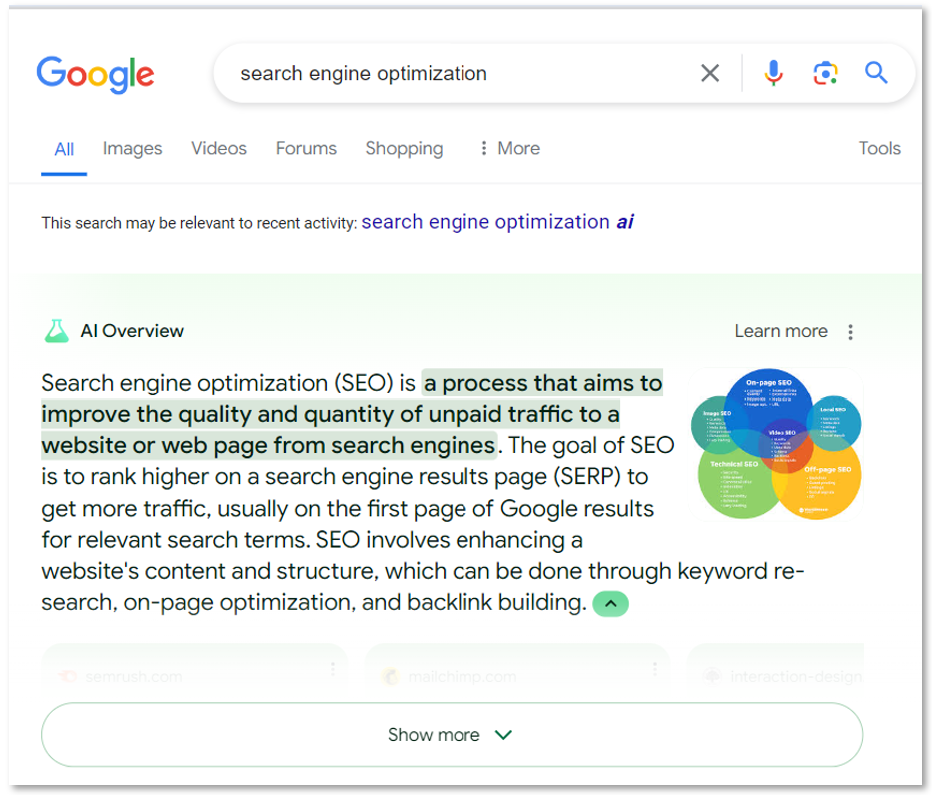Switch to the Images tab
Screen dimensions: 932x795
(x=132, y=148)
